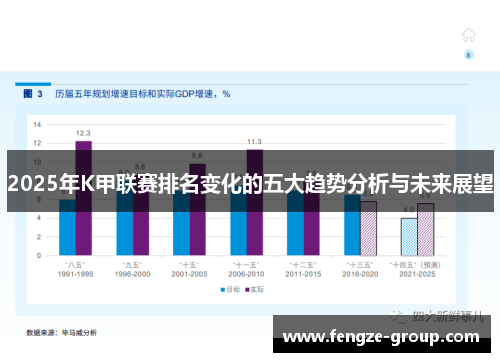This screenshot has width=500, height=362.
Task: Click the 1991-1995 axis label
Action: [75, 274]
